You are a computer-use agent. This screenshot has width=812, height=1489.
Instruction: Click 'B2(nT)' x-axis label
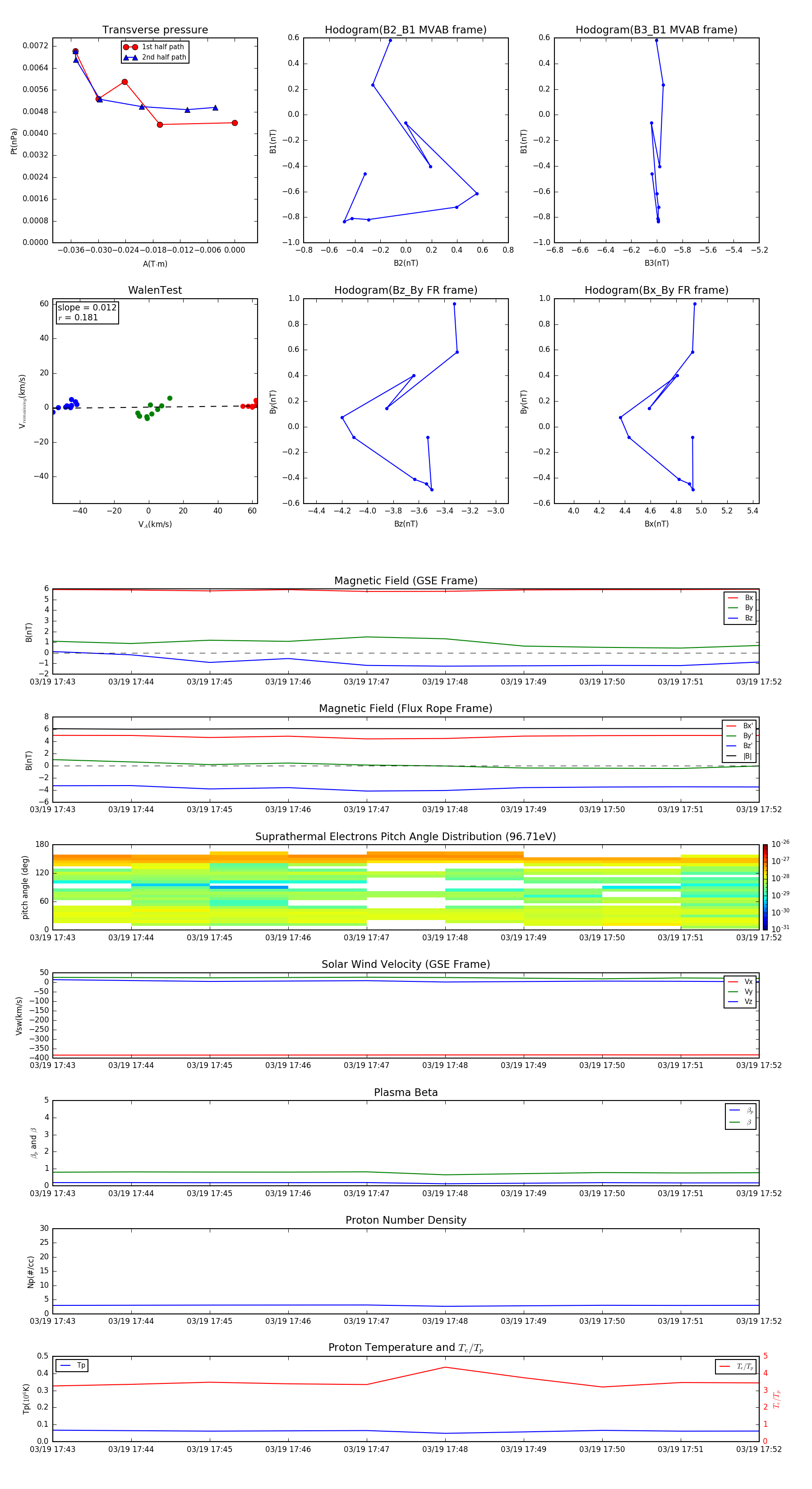(x=406, y=263)
